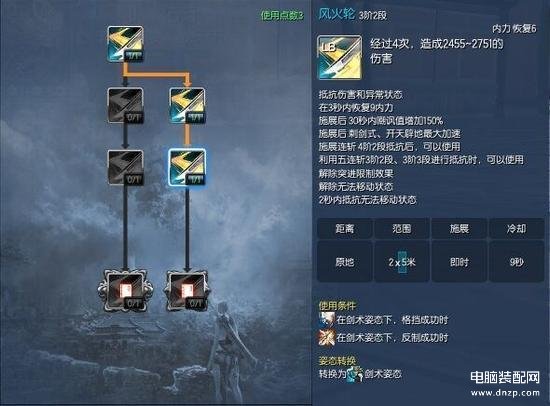Click the greyed-out left second-tier skill node
The height and width of the screenshot is (406, 550).
pos(126,106)
